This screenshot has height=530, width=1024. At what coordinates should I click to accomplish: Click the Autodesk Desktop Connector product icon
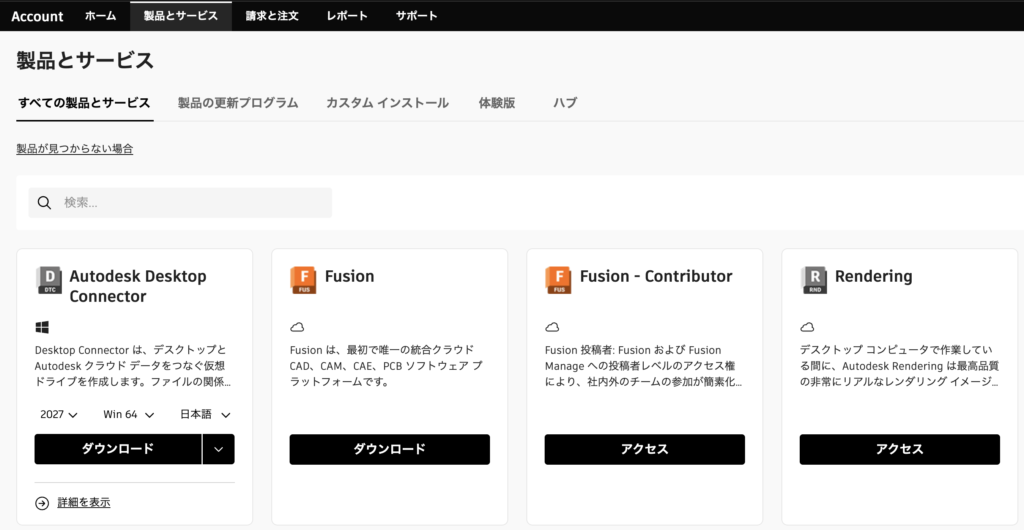coord(49,279)
